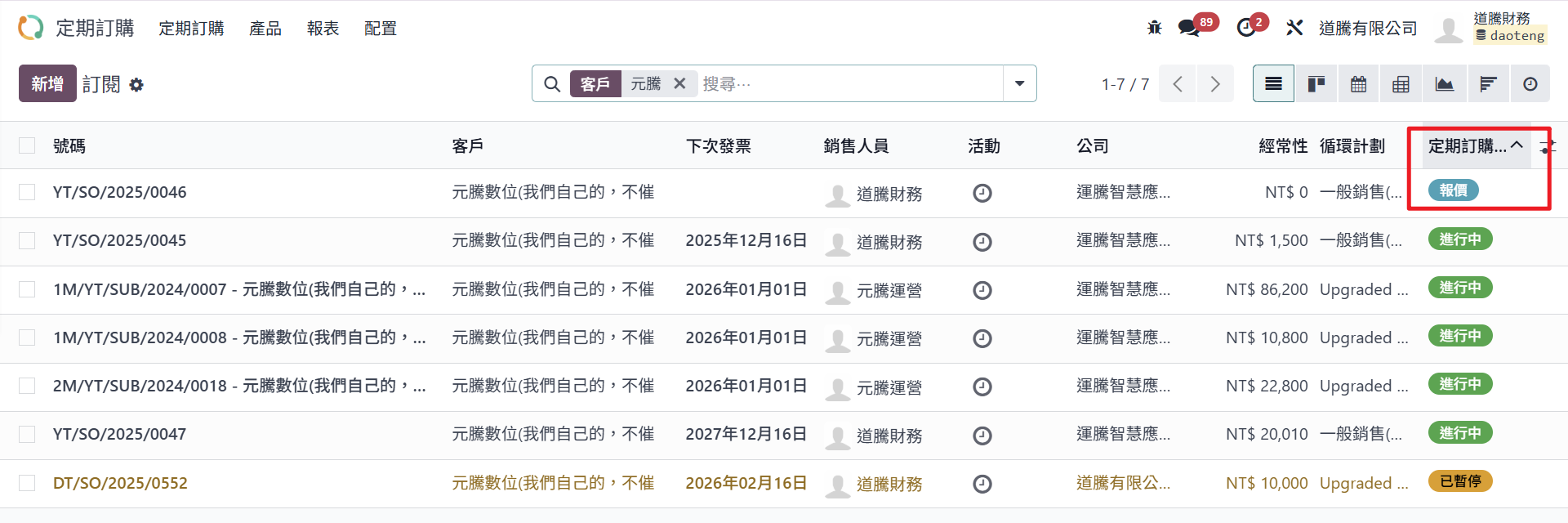Click the 新增 button
This screenshot has height=523, width=1568.
coord(47,83)
